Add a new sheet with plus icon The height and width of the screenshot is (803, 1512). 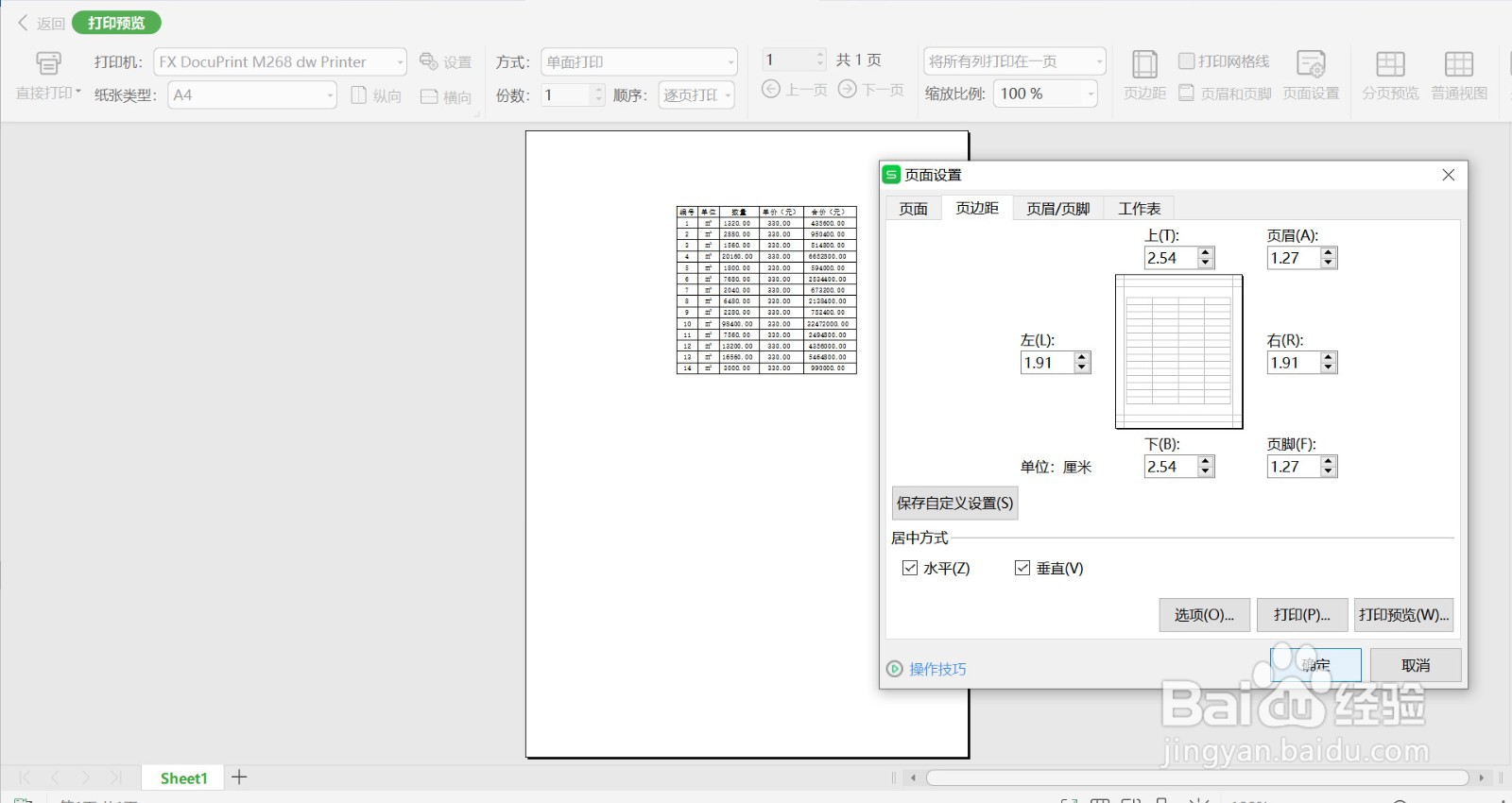pos(239,777)
